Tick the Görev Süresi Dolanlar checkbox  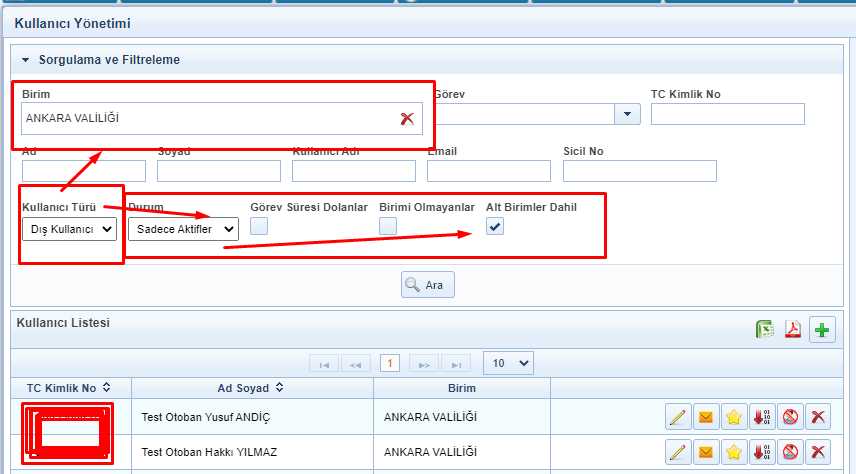coord(259,226)
